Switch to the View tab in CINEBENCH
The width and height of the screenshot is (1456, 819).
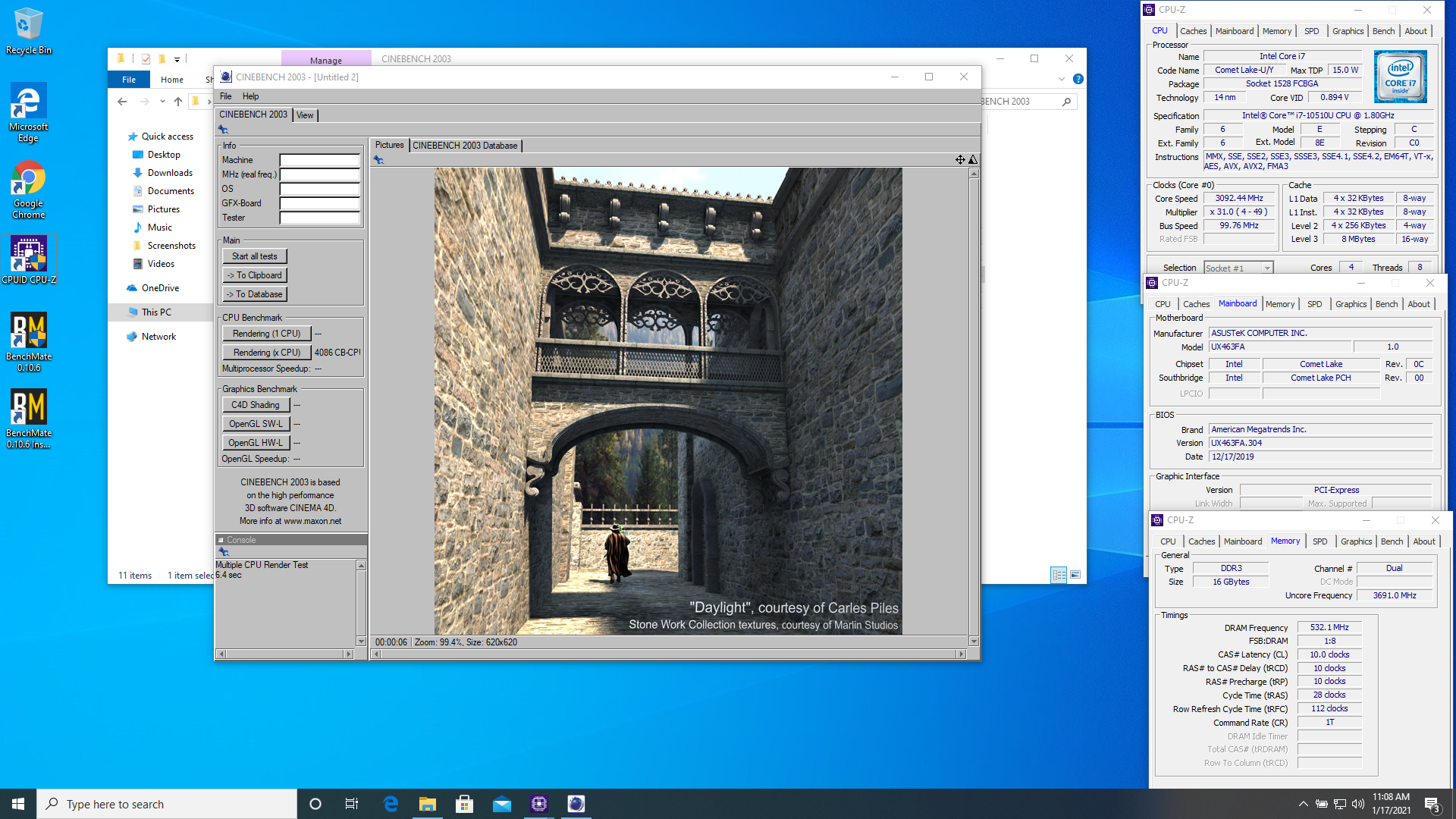point(305,115)
